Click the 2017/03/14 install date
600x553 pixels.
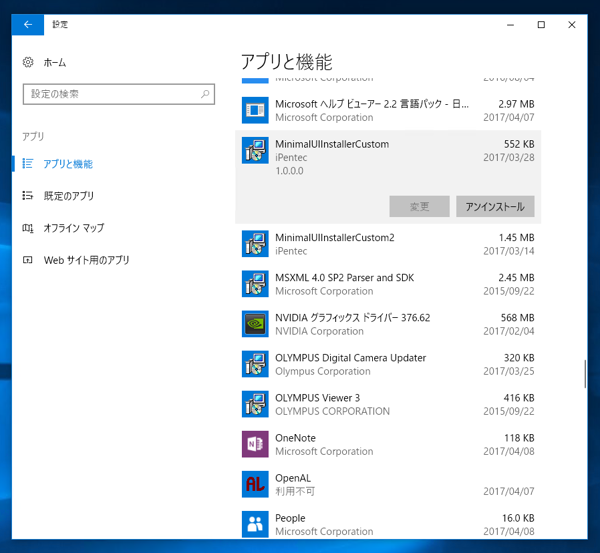pyautogui.click(x=509, y=251)
